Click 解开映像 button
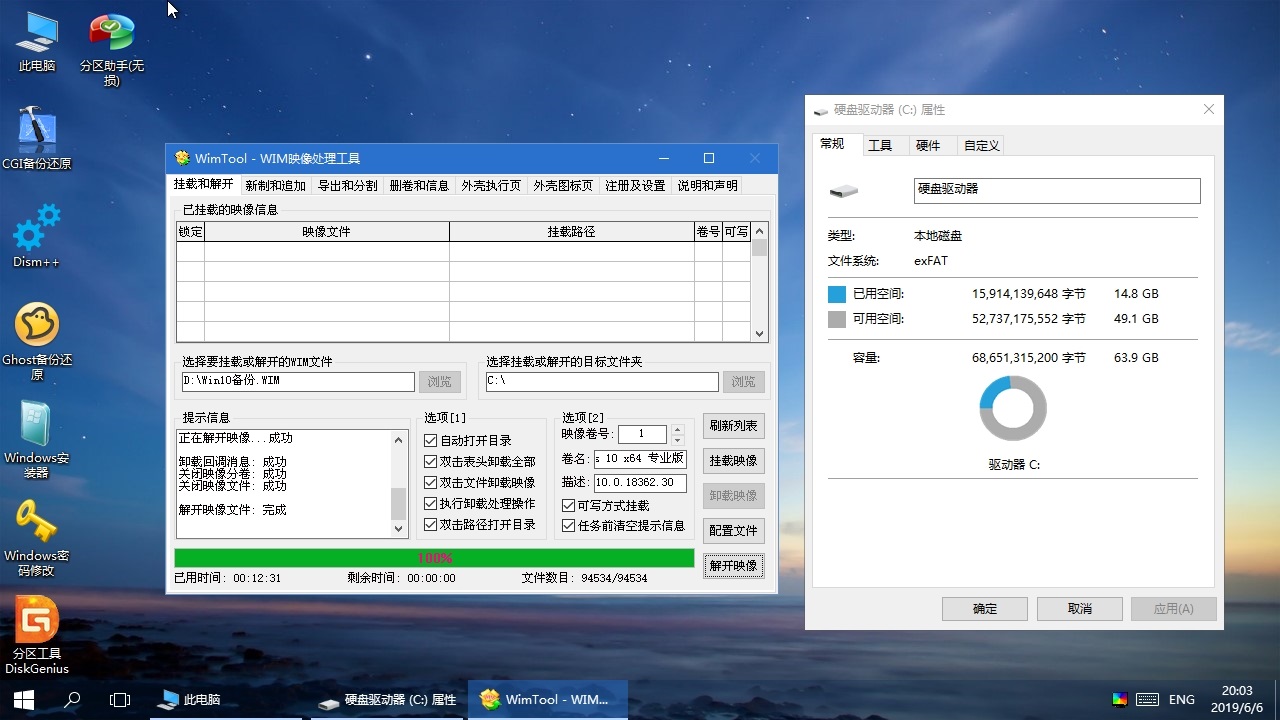This screenshot has width=1280, height=720. pos(733,566)
